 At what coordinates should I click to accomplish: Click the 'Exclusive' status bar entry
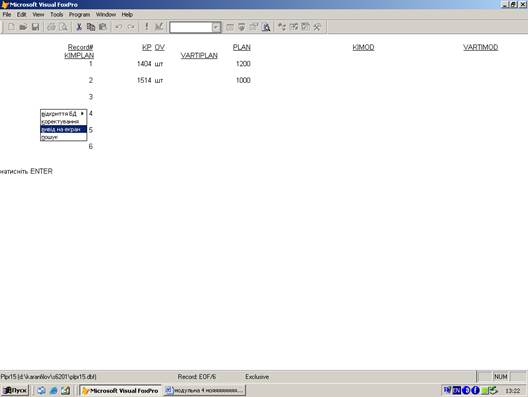pyautogui.click(x=257, y=377)
